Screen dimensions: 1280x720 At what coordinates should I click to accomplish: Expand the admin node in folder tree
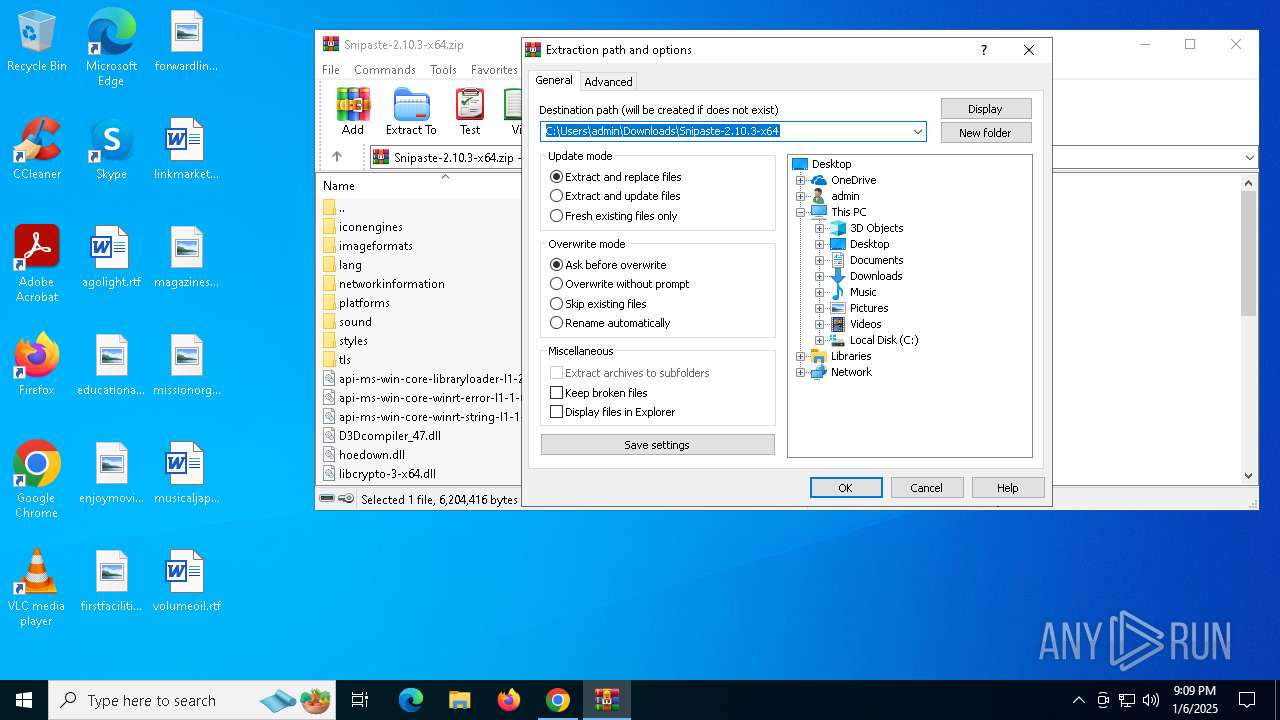800,196
